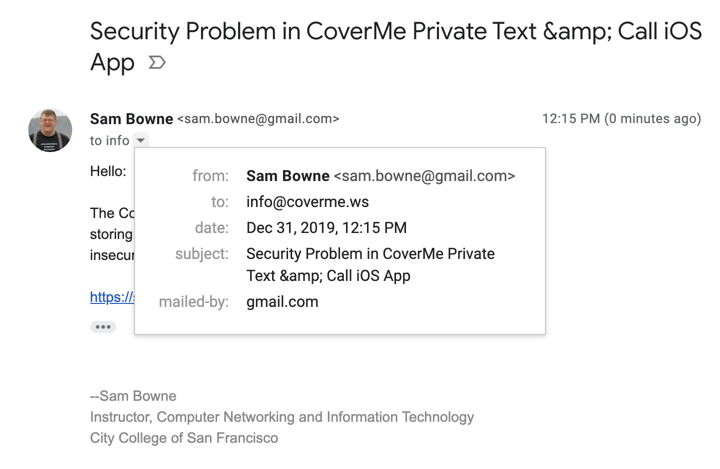Viewport: 720px width, 469px height.
Task: Click 'City College of San Francisco' text
Action: [x=184, y=438]
